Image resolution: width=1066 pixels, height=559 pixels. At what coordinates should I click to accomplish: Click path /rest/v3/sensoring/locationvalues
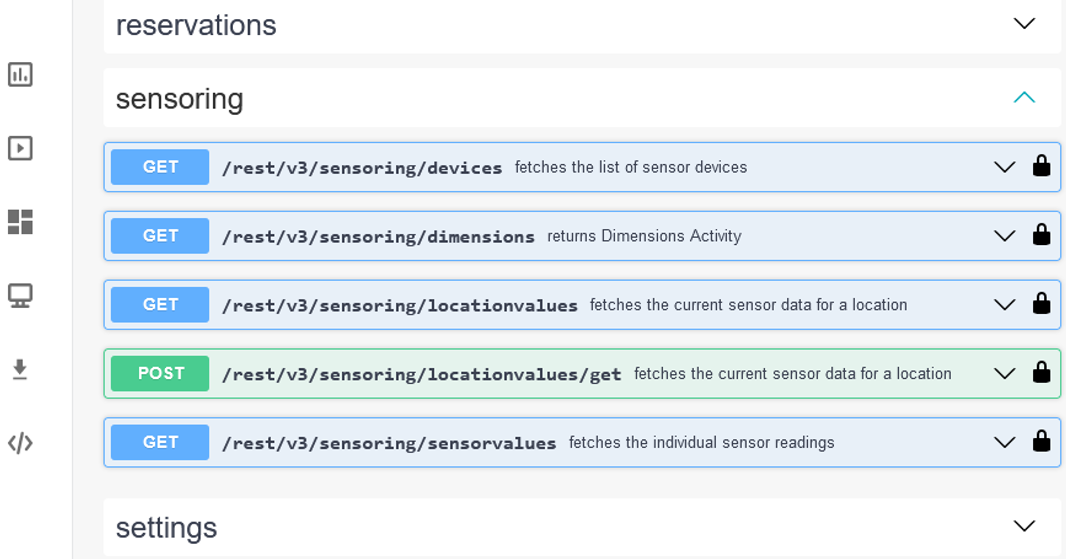coord(400,305)
